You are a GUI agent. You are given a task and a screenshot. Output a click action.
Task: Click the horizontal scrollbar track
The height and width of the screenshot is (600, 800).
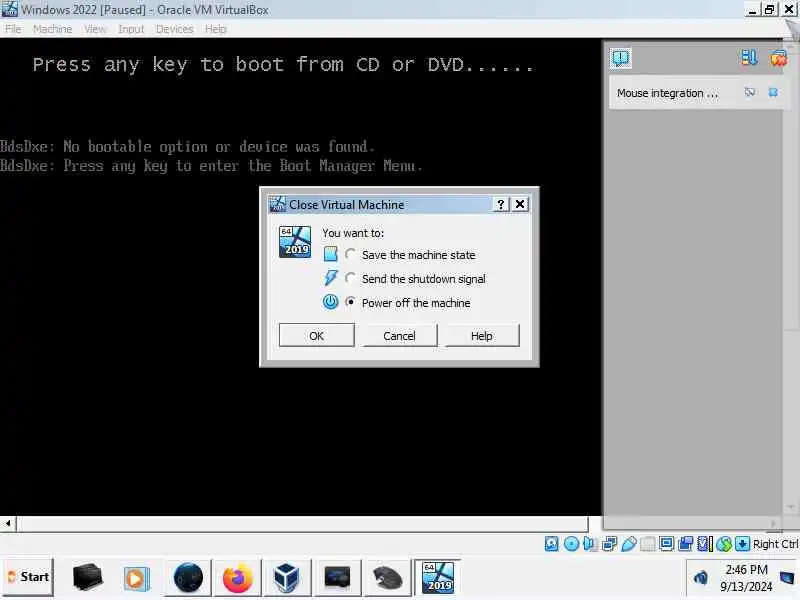click(x=303, y=523)
